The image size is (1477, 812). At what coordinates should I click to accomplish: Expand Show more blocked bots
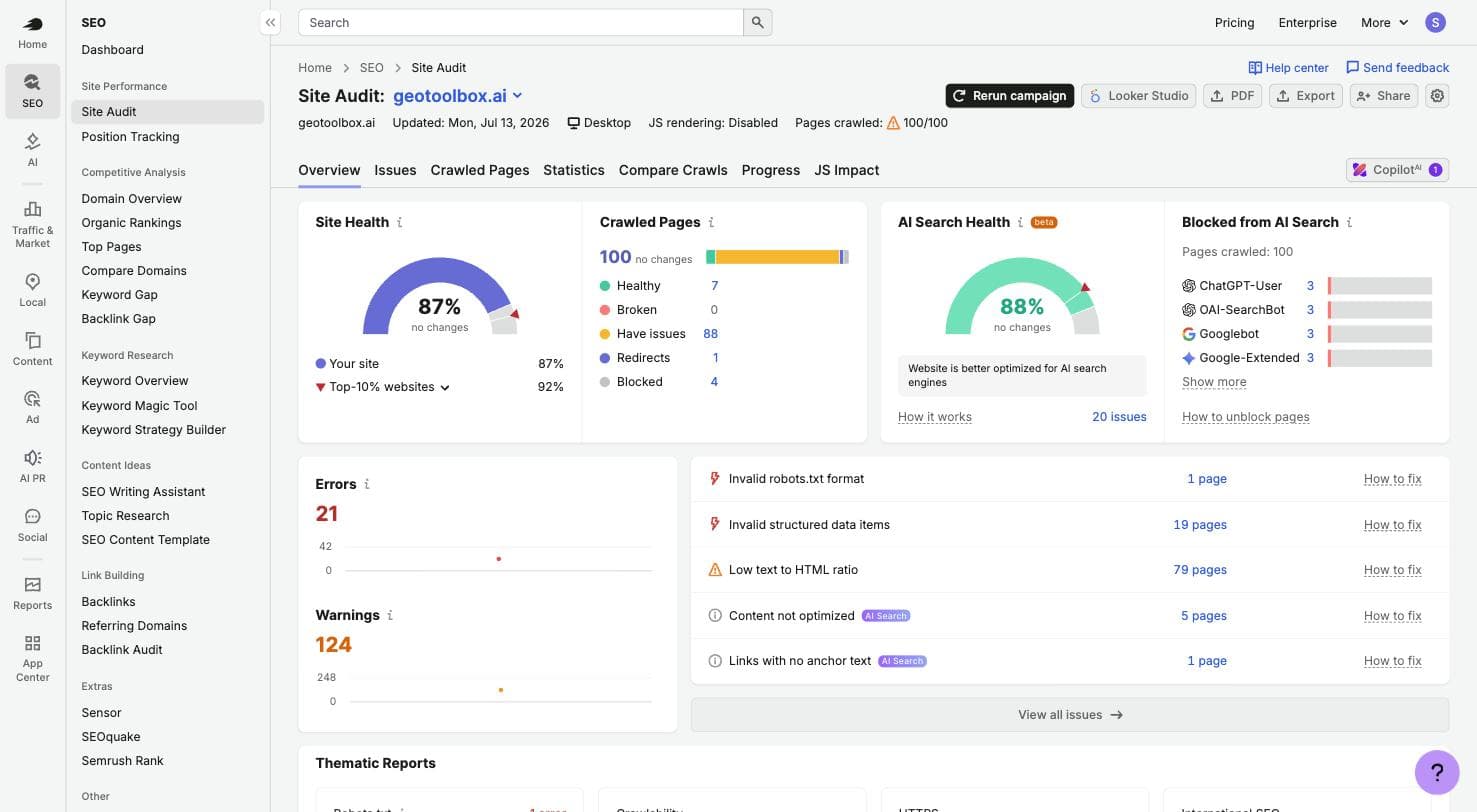[x=1214, y=382]
